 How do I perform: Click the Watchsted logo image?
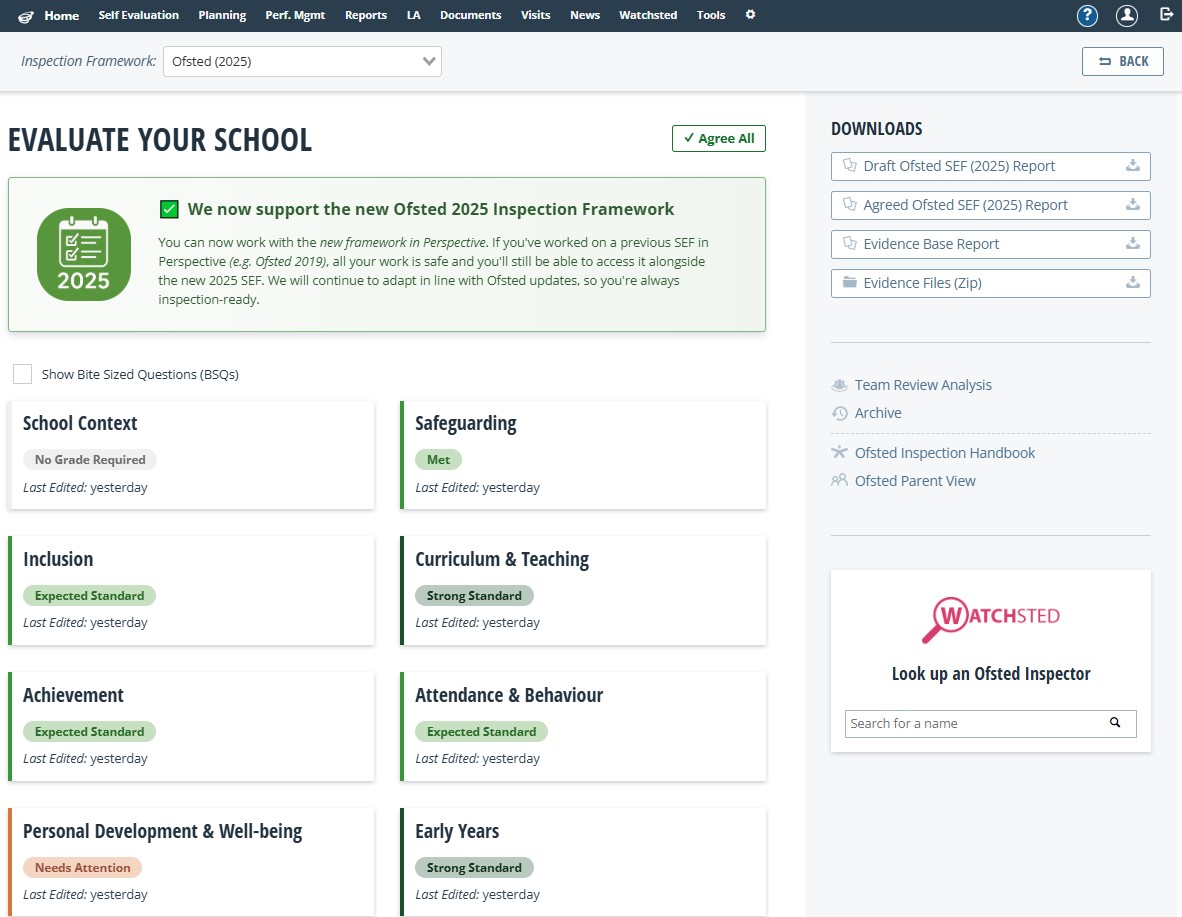(991, 619)
